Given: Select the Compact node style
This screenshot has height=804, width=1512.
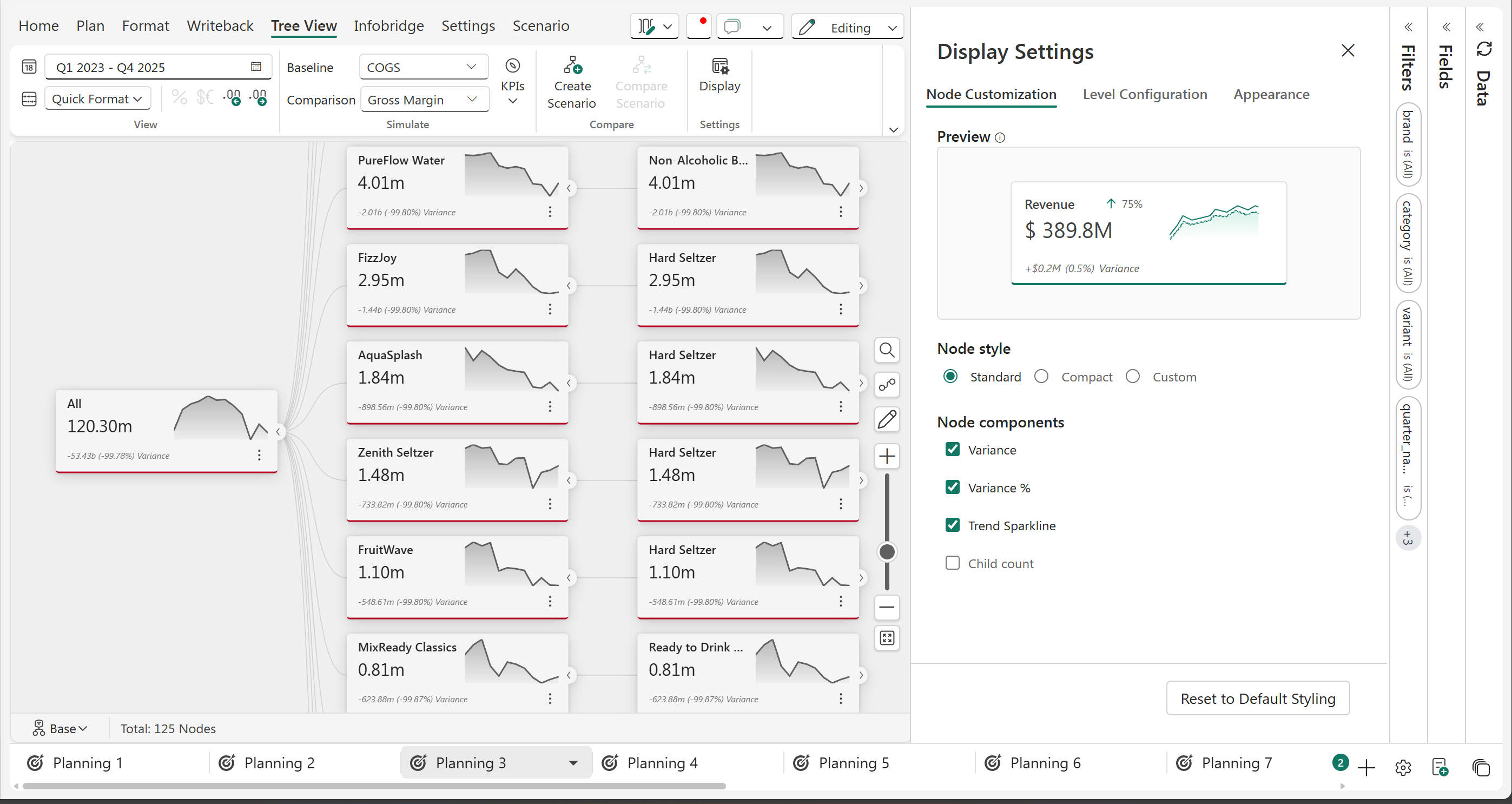Looking at the screenshot, I should [x=1041, y=377].
